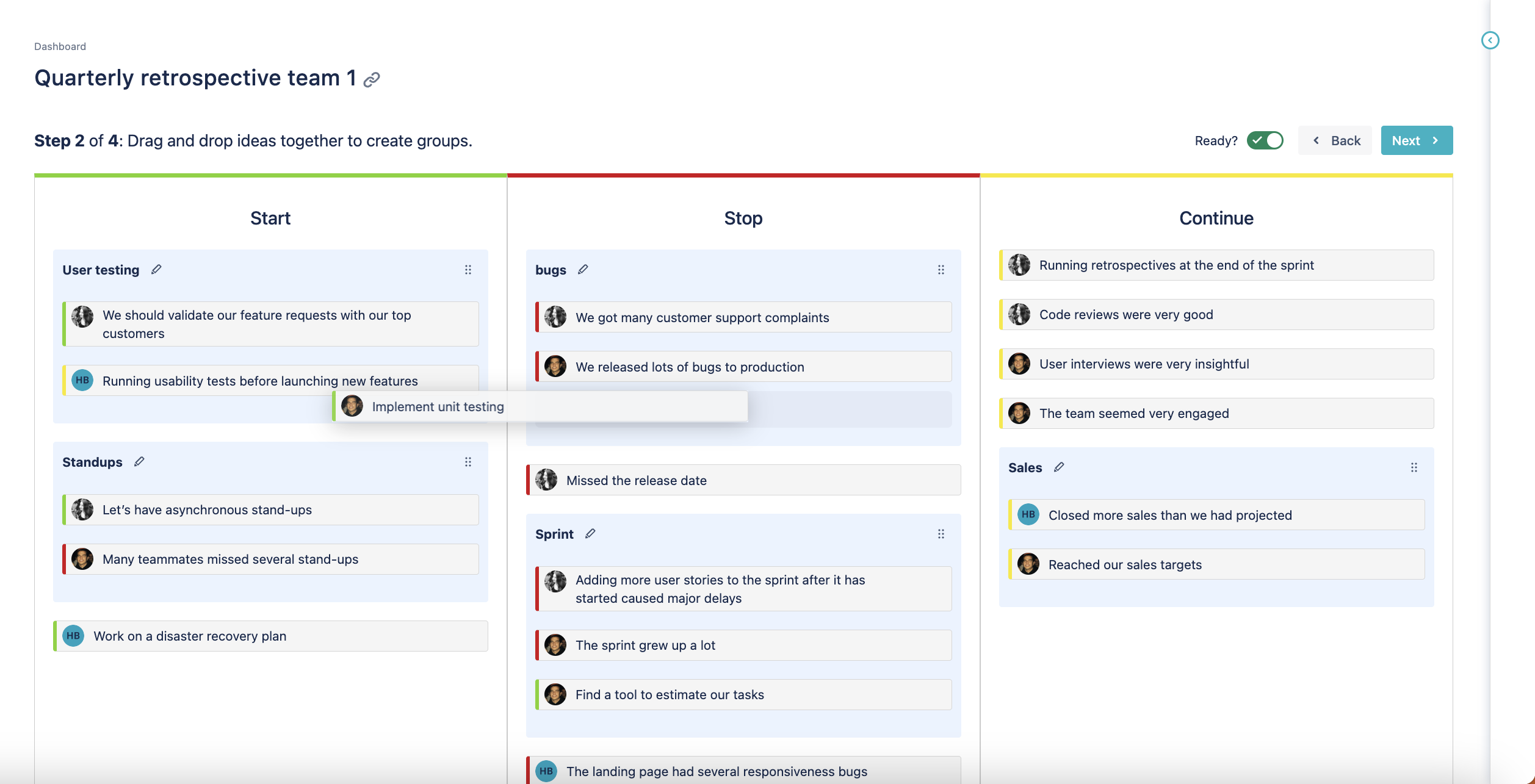Click the HB avatar on Closed more sales card

tap(1028, 514)
